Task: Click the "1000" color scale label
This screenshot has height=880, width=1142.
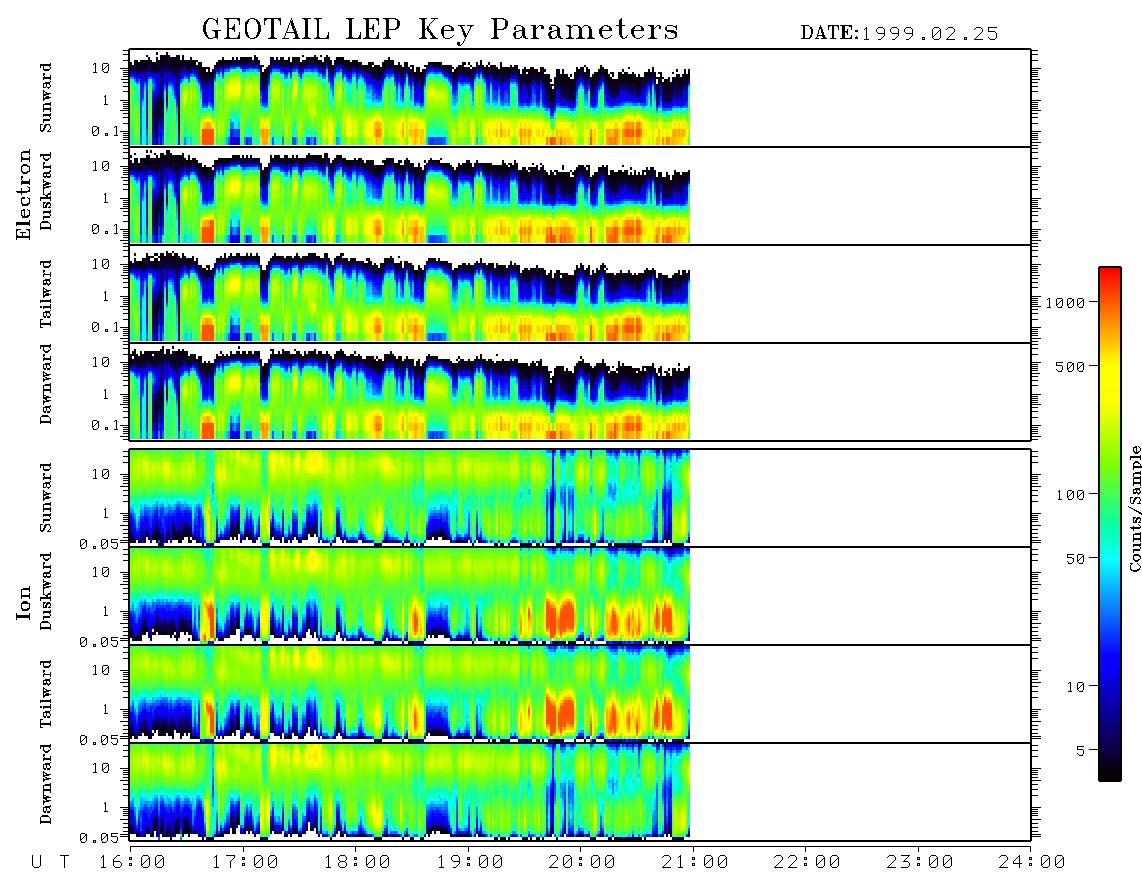Action: pos(1066,303)
